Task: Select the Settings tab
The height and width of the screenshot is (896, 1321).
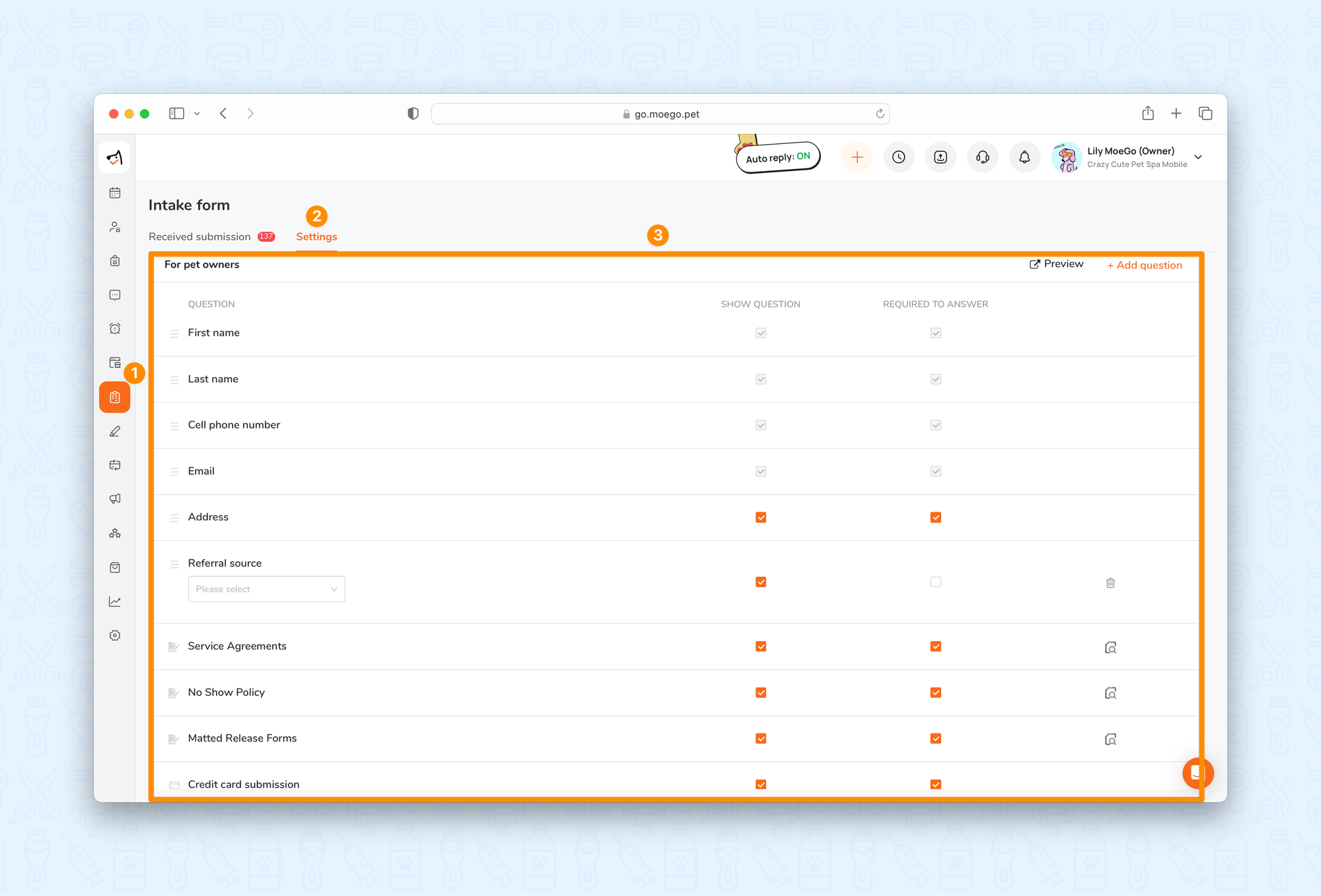Action: [x=316, y=236]
